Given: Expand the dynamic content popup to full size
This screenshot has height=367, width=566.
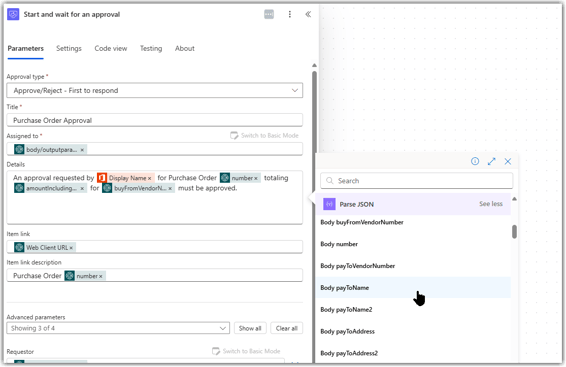Looking at the screenshot, I should 491,161.
